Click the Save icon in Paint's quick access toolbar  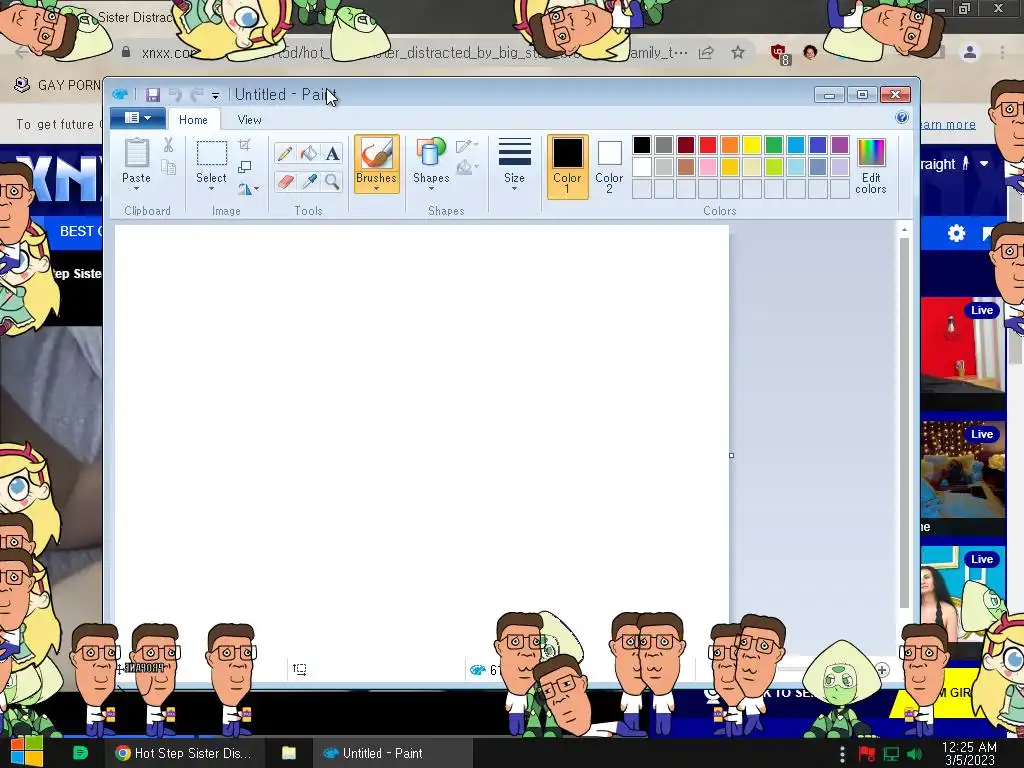coord(153,95)
